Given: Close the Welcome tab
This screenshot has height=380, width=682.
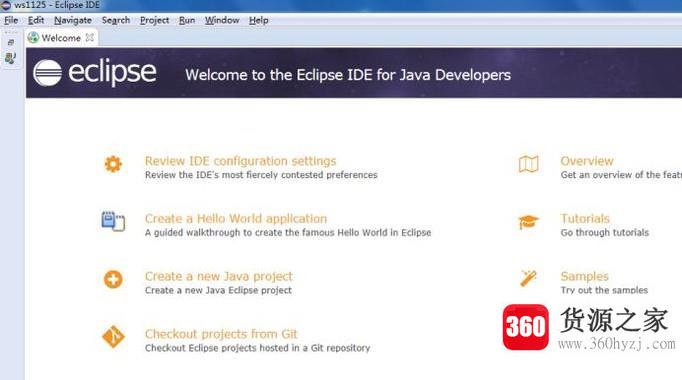Looking at the screenshot, I should click(90, 38).
